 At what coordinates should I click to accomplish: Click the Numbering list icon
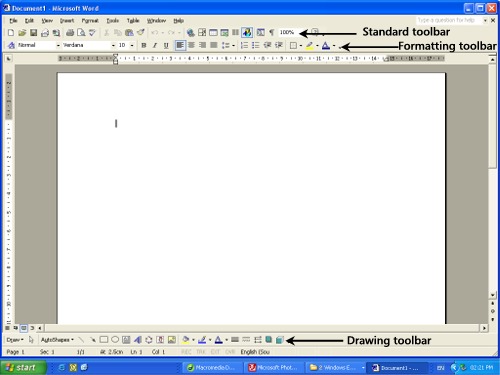pos(244,45)
